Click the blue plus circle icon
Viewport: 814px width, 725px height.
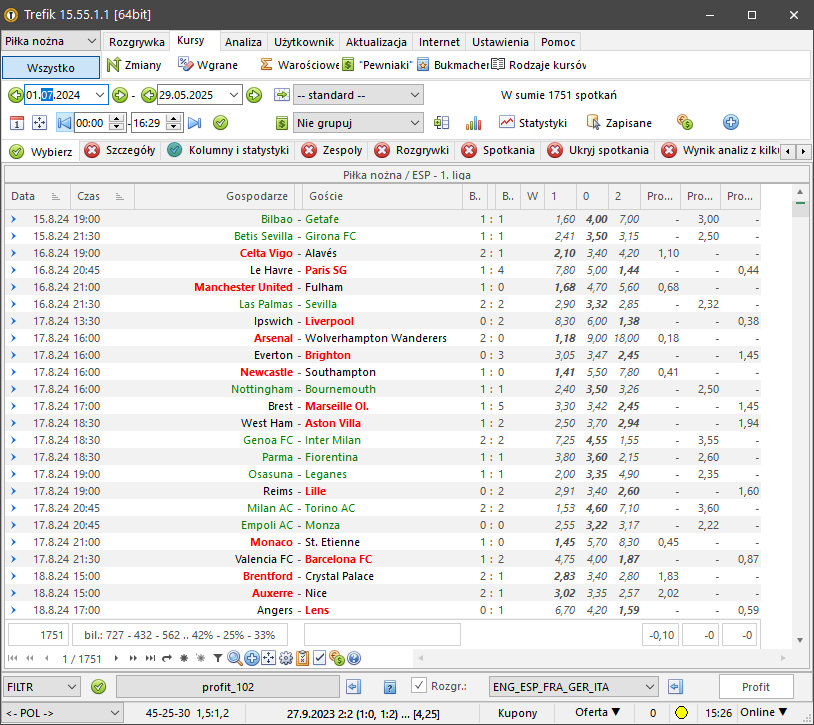pyautogui.click(x=730, y=123)
